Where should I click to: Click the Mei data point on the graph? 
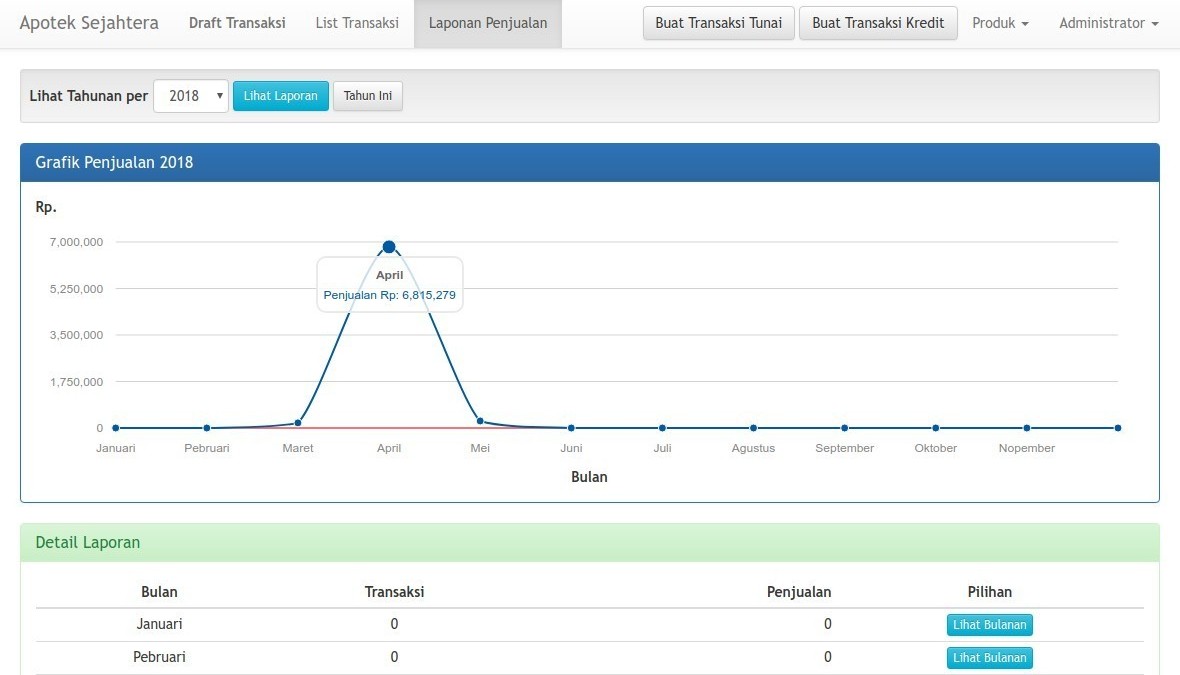point(480,422)
